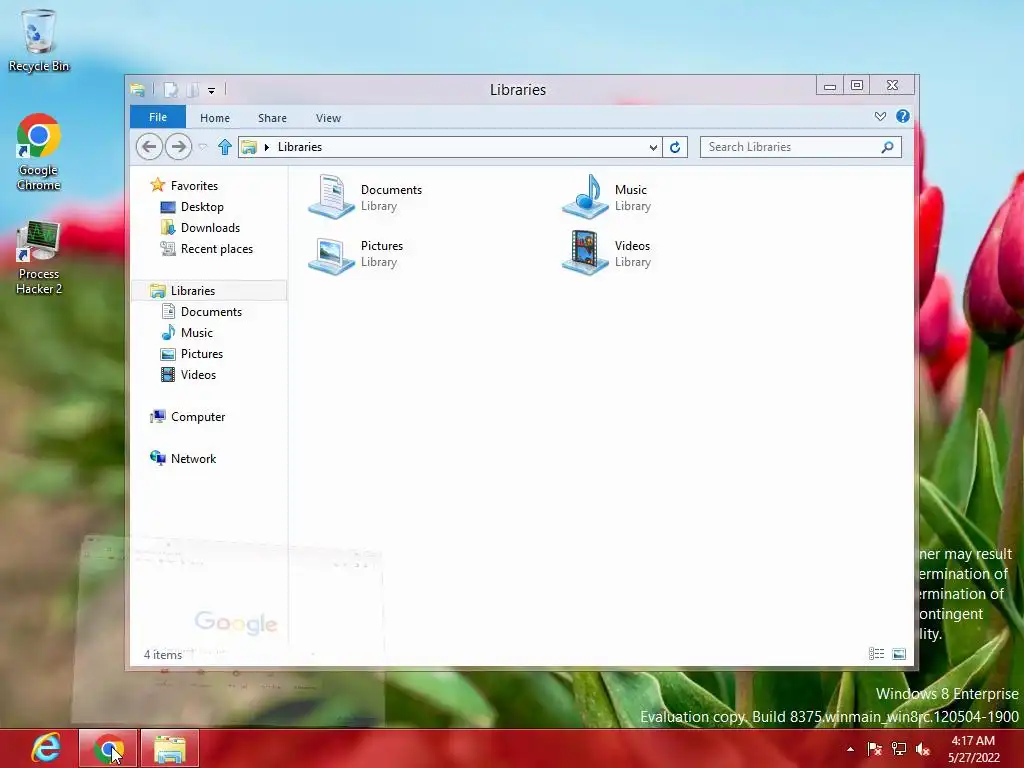
Task: Open the Home ribbon tab
Action: (215, 118)
